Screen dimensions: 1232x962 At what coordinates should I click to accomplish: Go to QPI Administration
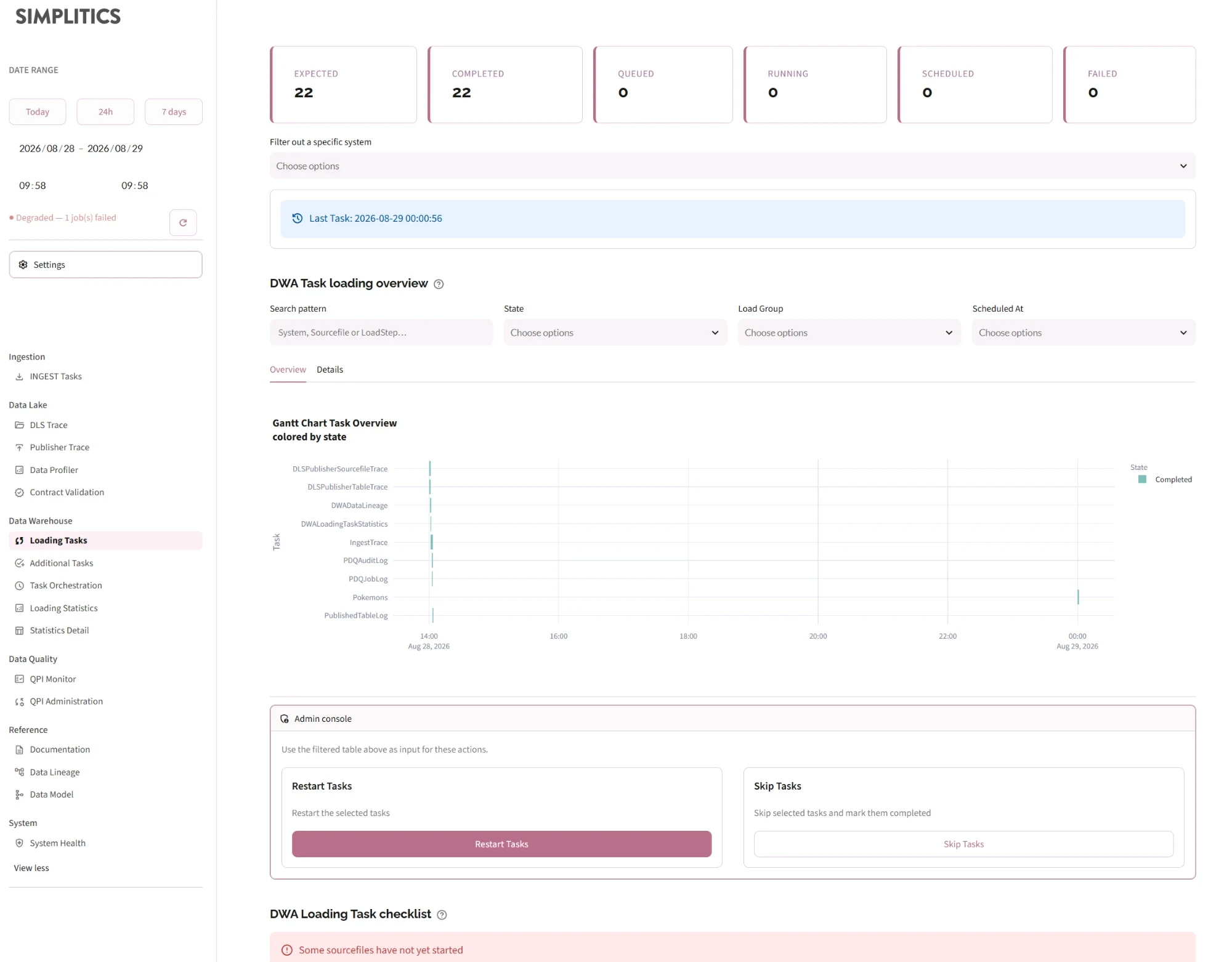pos(66,701)
